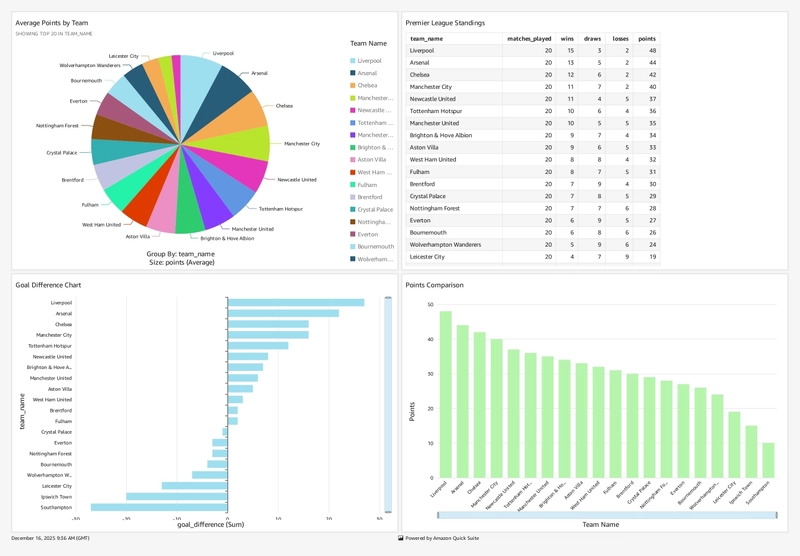Image resolution: width=800 pixels, height=556 pixels.
Task: Click Liverpool bar in Points Comparison
Action: pyautogui.click(x=445, y=394)
